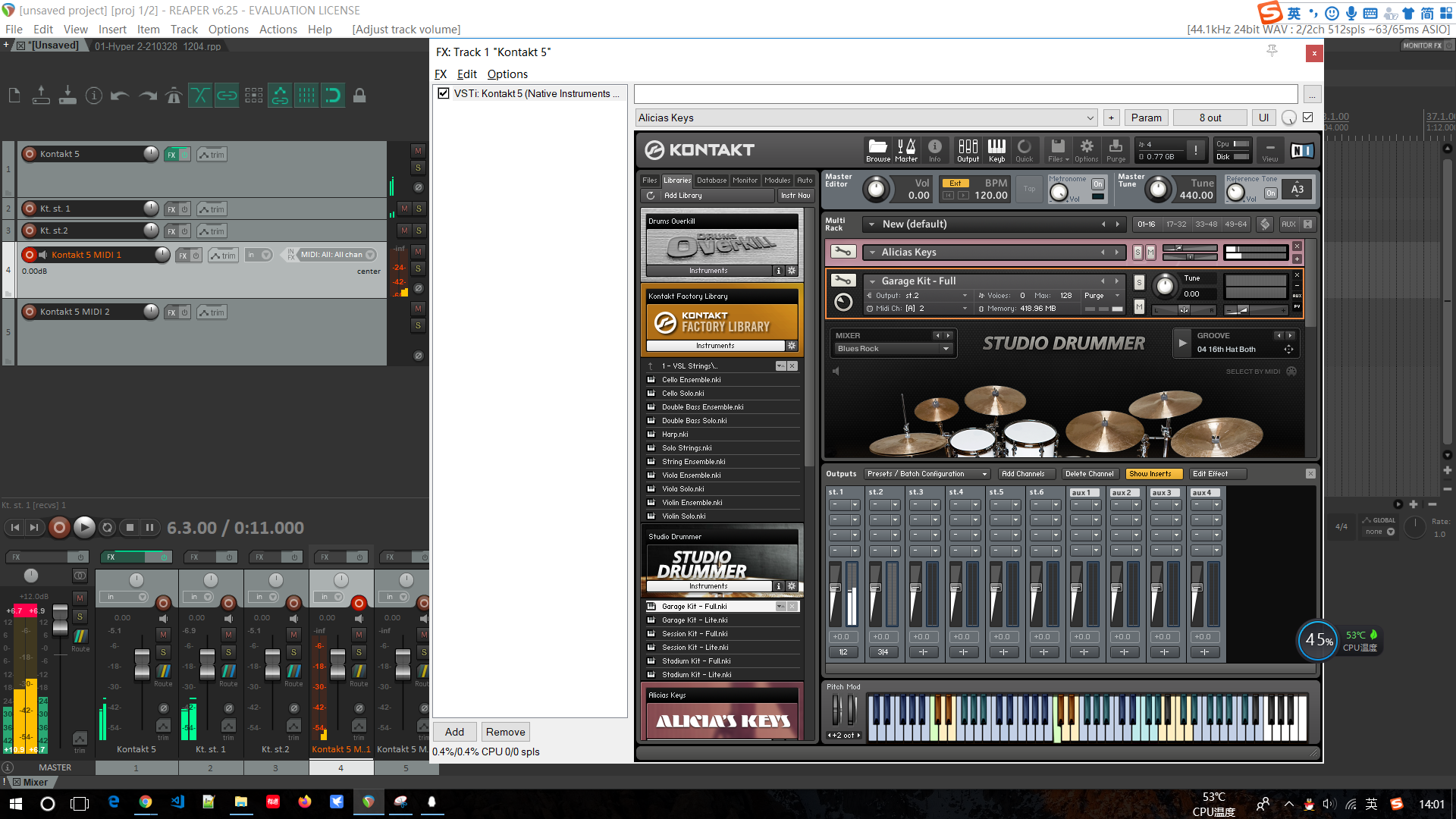This screenshot has height=819, width=1456.
Task: Mute the Kt. st. 1 track
Action: pos(404,209)
